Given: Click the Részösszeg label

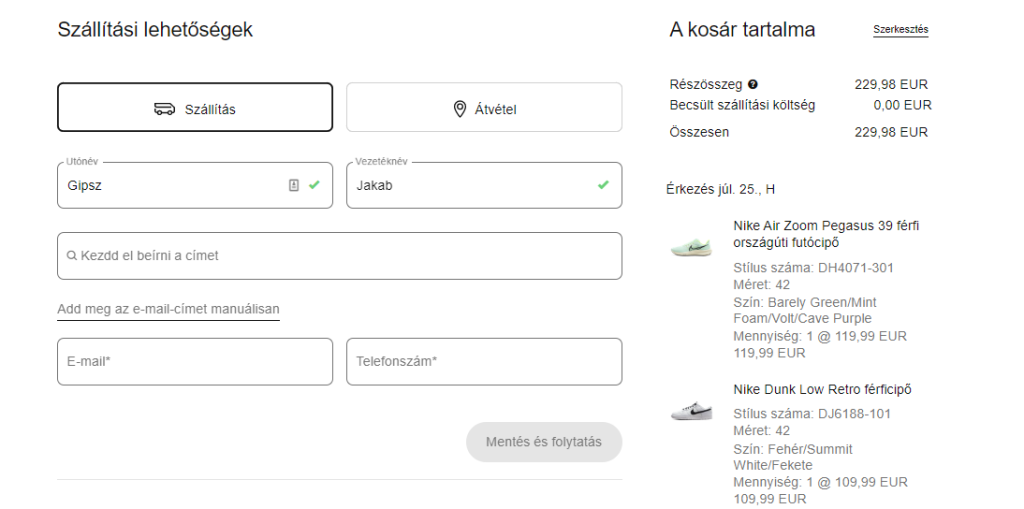Looking at the screenshot, I should (x=706, y=84).
